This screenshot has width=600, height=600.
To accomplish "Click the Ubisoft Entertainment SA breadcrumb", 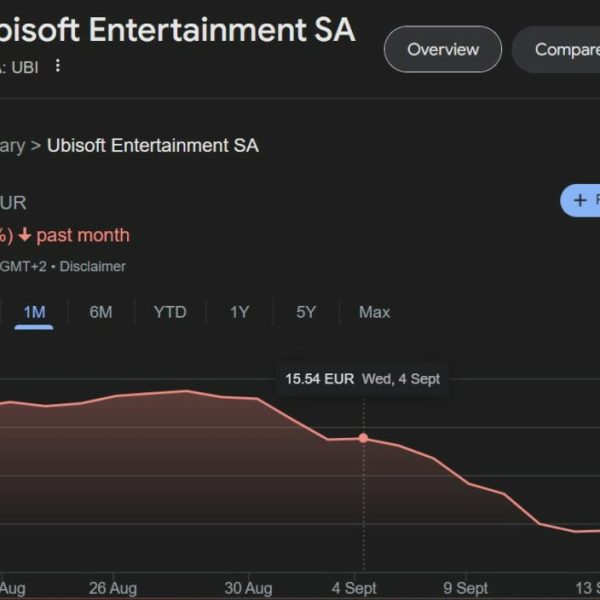I will pyautogui.click(x=153, y=146).
